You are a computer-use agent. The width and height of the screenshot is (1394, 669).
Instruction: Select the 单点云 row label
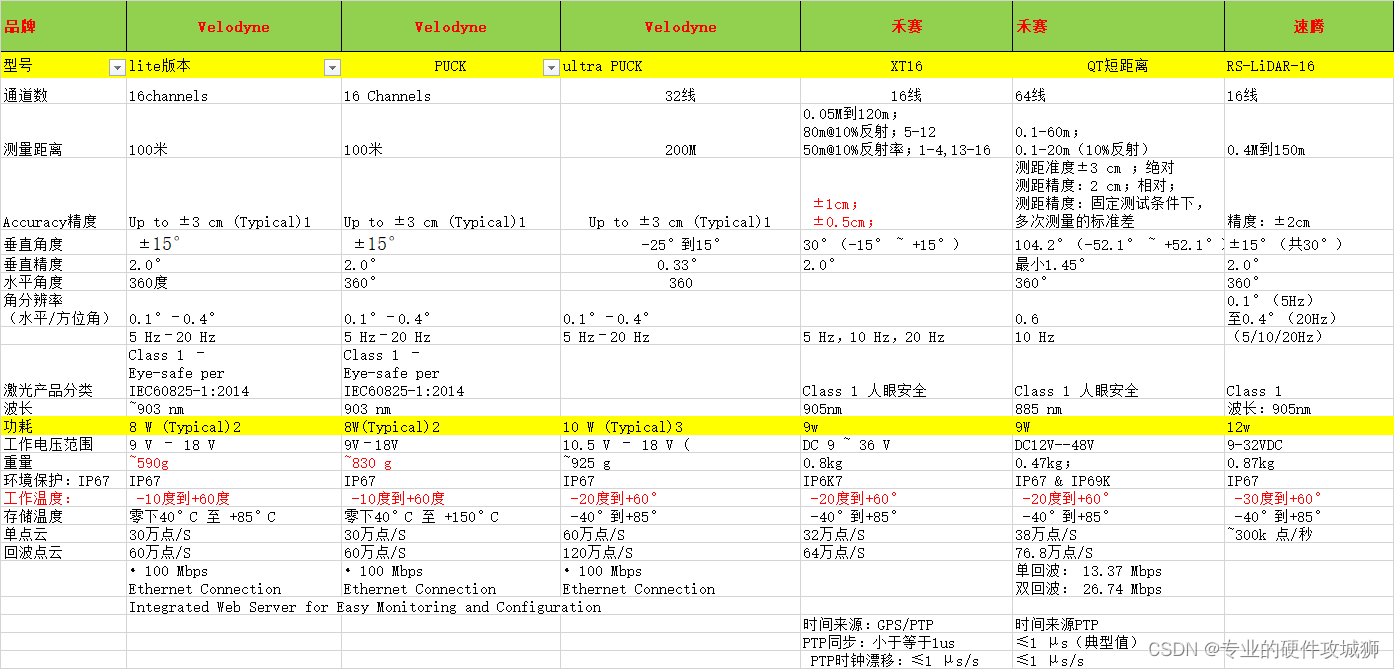click(64, 534)
